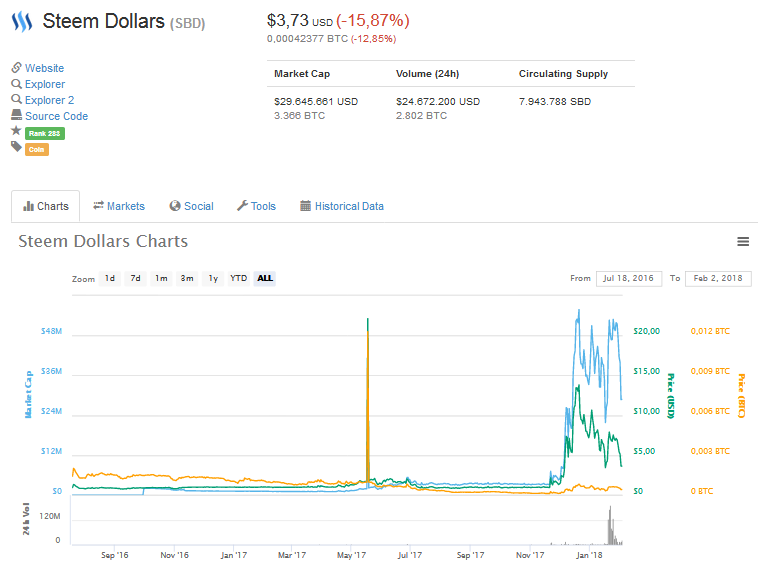Click the wrench icon beside Tools
The width and height of the screenshot is (763, 564).
pyautogui.click(x=242, y=206)
